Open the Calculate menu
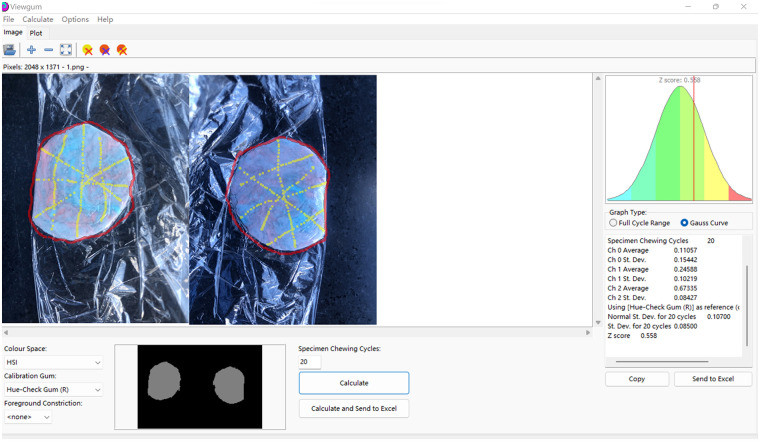 point(38,19)
